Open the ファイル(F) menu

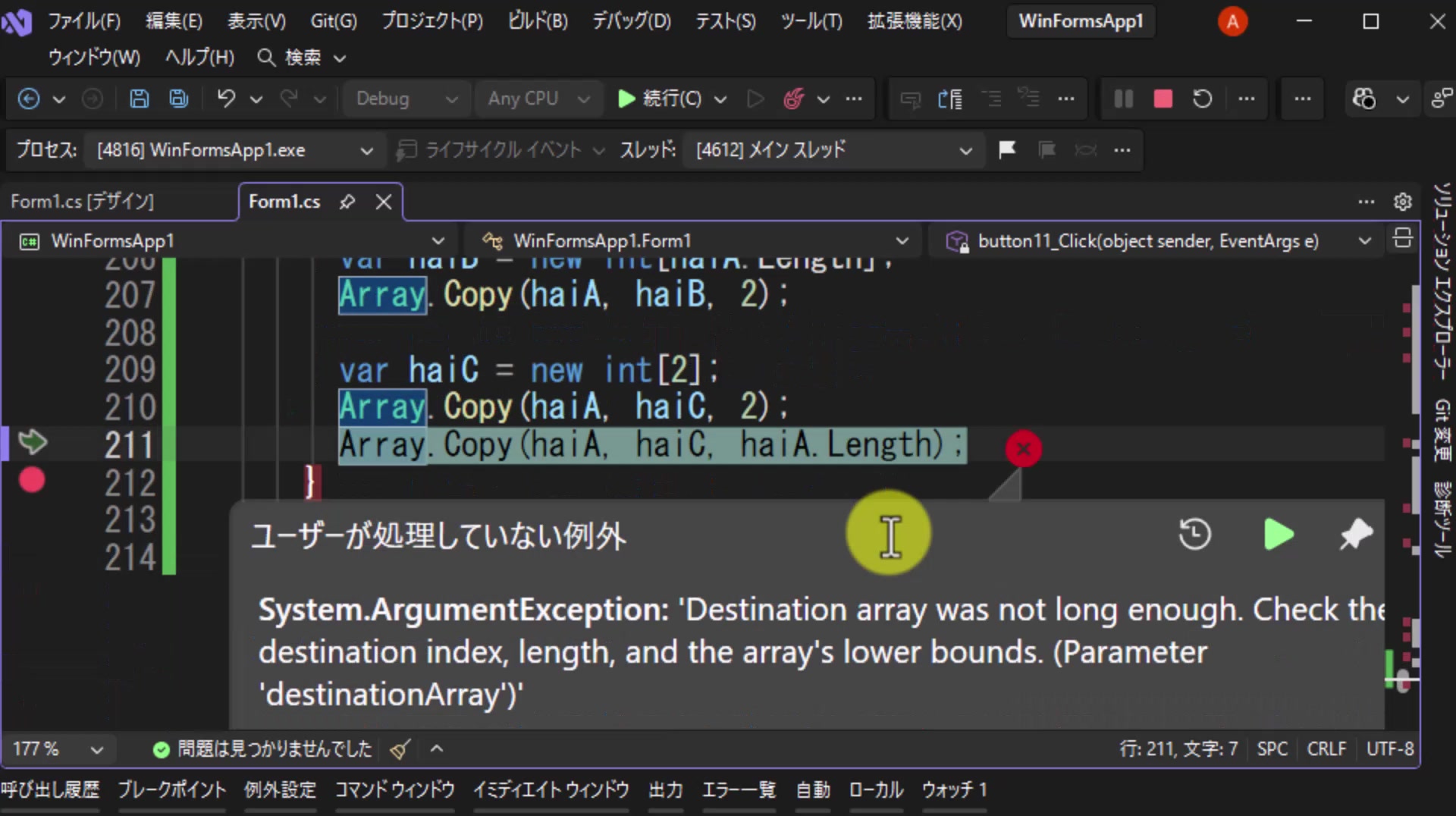point(84,21)
